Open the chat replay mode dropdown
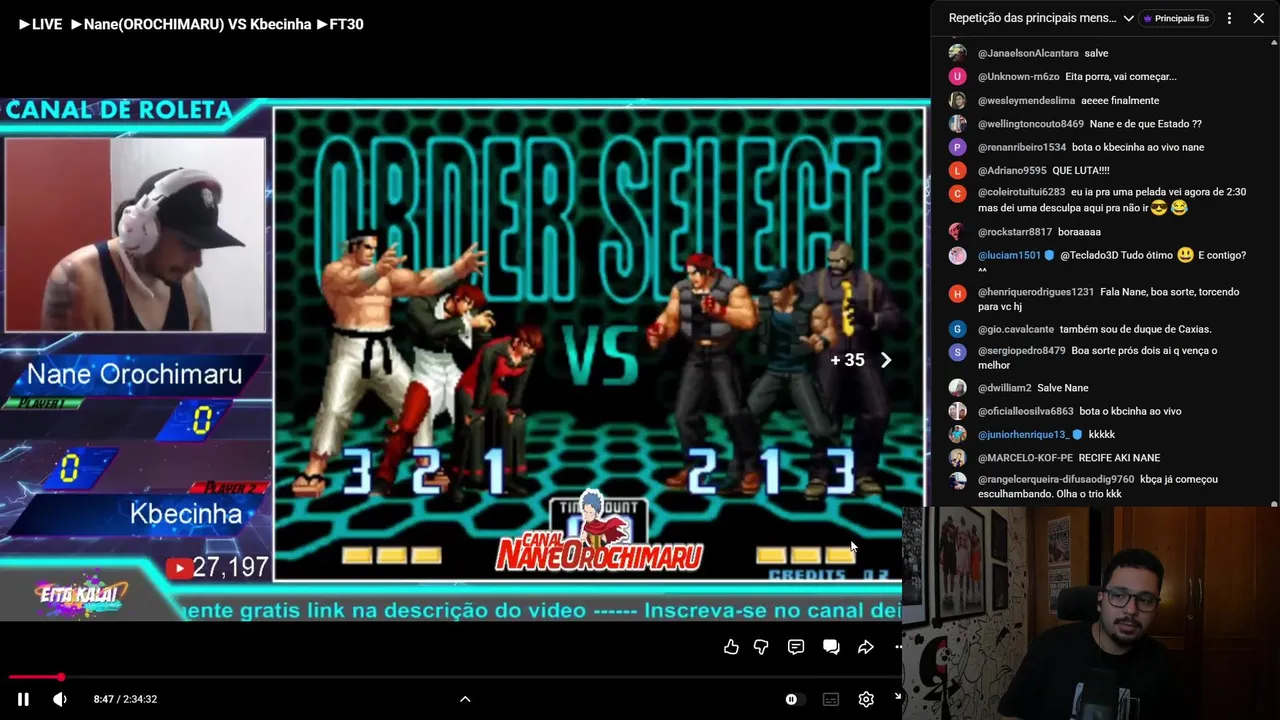 click(1041, 18)
